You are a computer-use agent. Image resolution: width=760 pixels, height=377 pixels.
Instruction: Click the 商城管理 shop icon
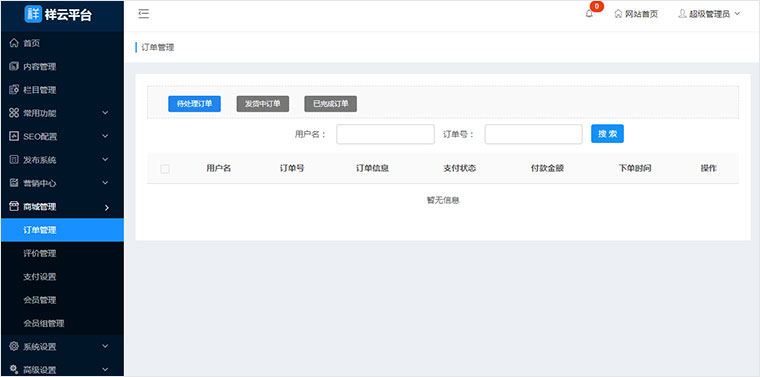click(14, 206)
